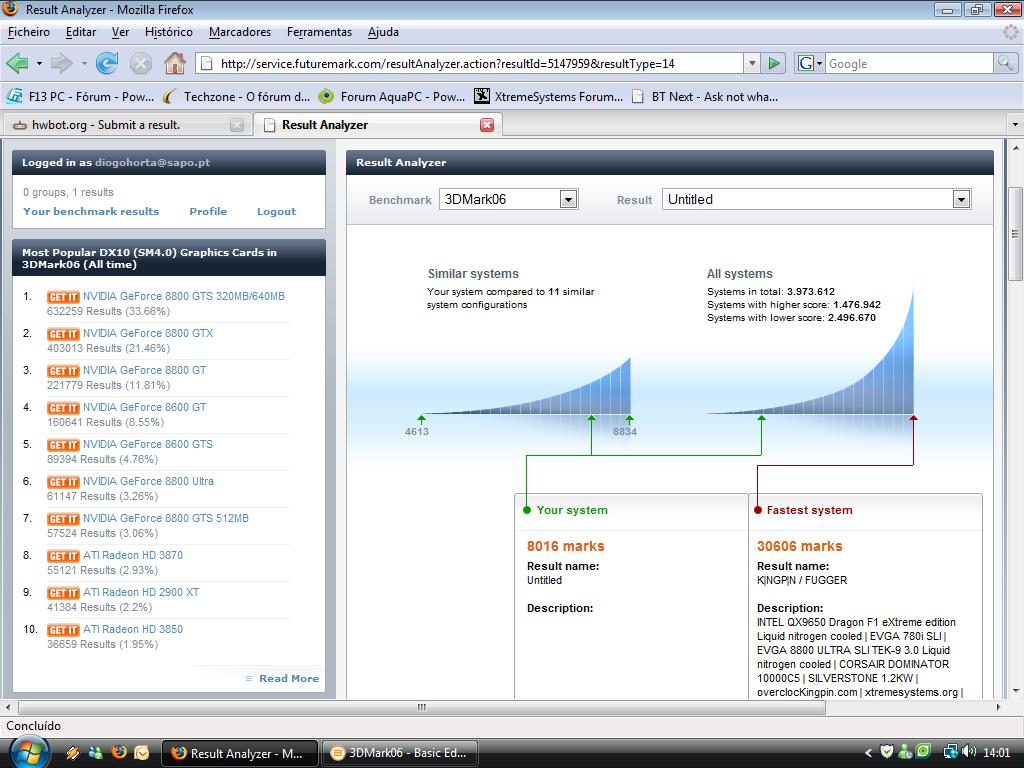Open the ATI Radeon HD 3870 link

coord(133,555)
